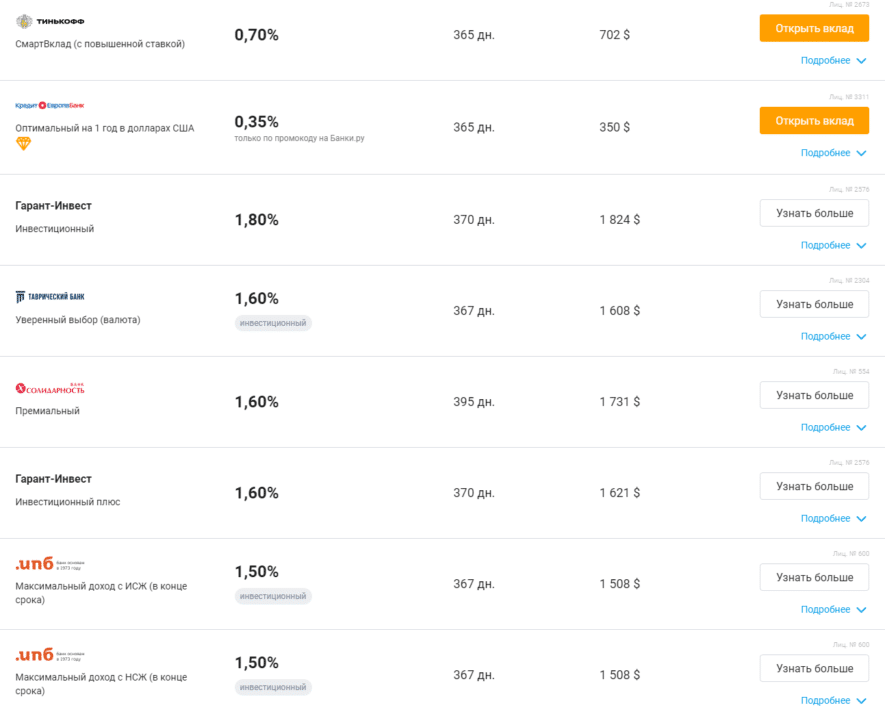Expand Подробнее for Tinkoff СмартВклад

pos(833,61)
